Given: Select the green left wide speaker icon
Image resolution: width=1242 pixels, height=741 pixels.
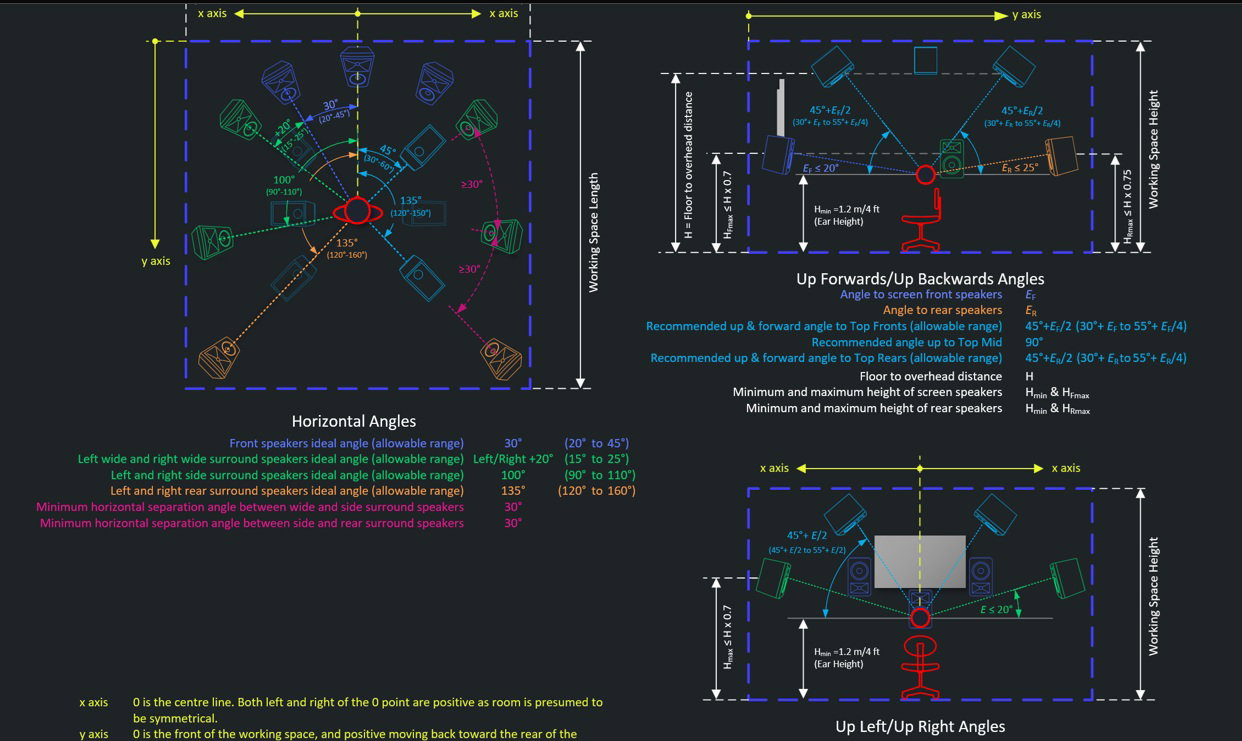Looking at the screenshot, I should [241, 120].
